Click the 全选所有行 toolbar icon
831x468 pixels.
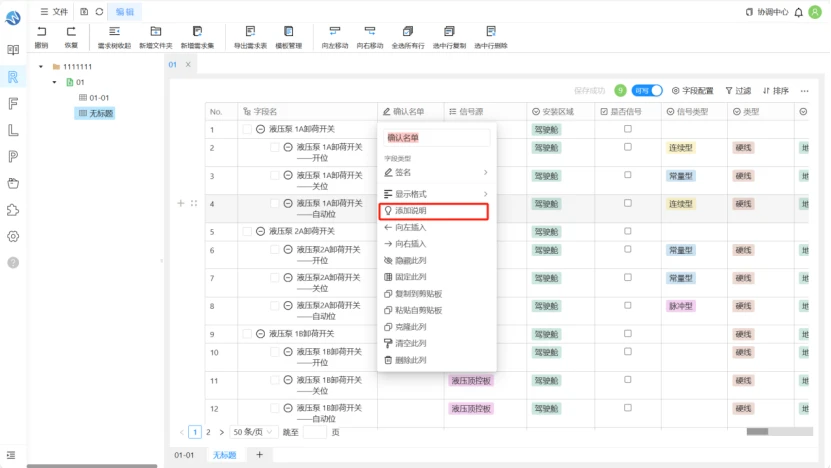(408, 32)
